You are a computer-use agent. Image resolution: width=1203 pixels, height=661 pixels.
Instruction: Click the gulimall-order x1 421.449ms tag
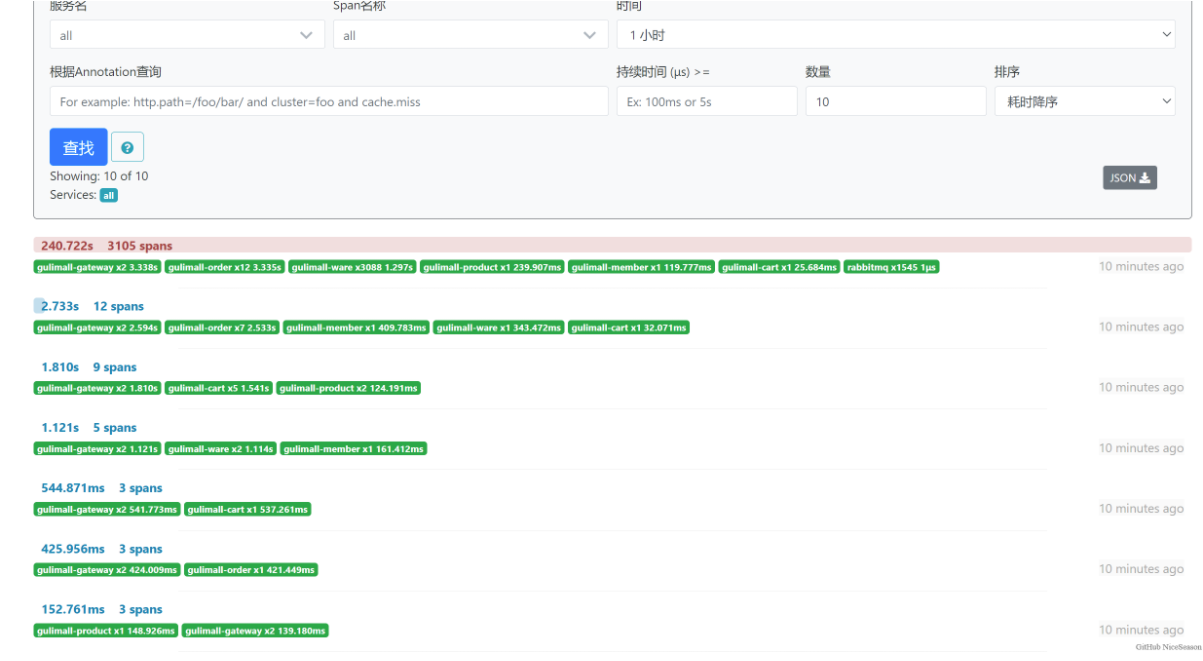(x=251, y=570)
